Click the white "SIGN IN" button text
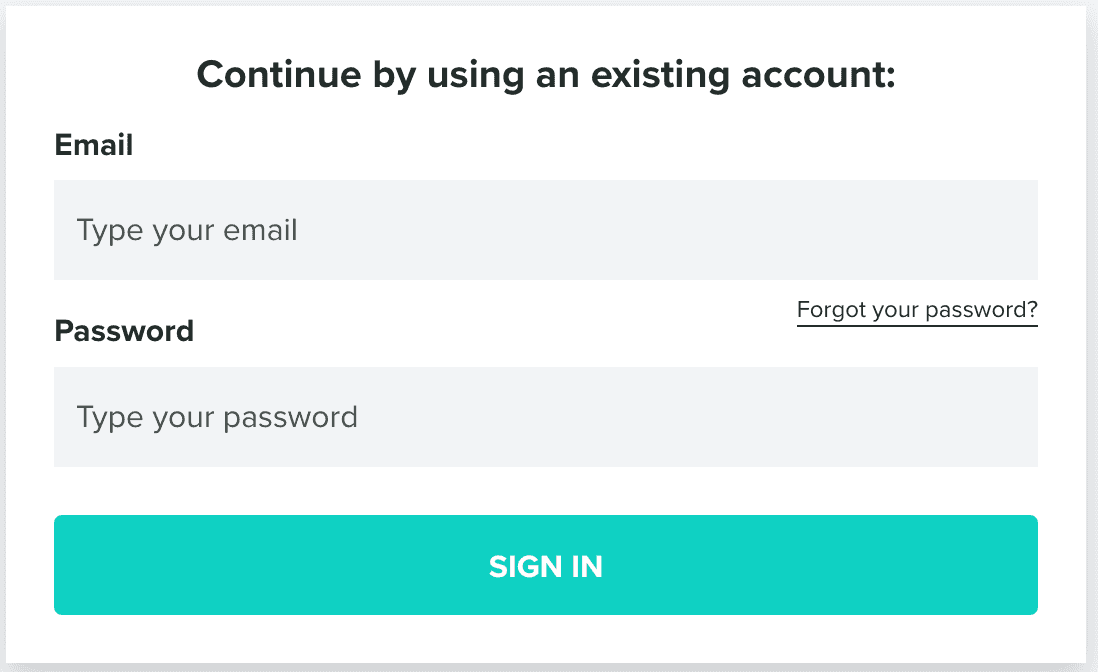The image size is (1098, 672). (546, 567)
